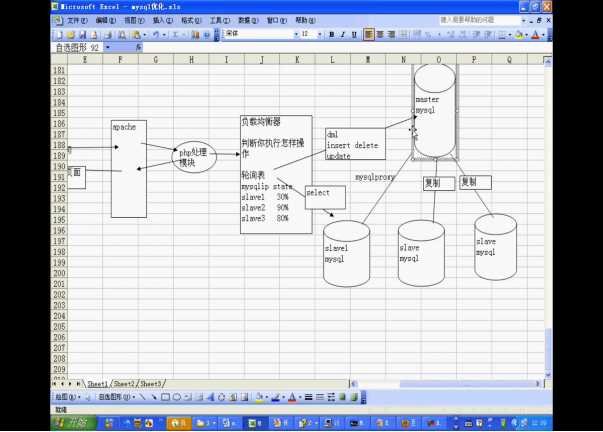
Task: Select the Line tool in drawing toolbar
Action: tap(141, 397)
